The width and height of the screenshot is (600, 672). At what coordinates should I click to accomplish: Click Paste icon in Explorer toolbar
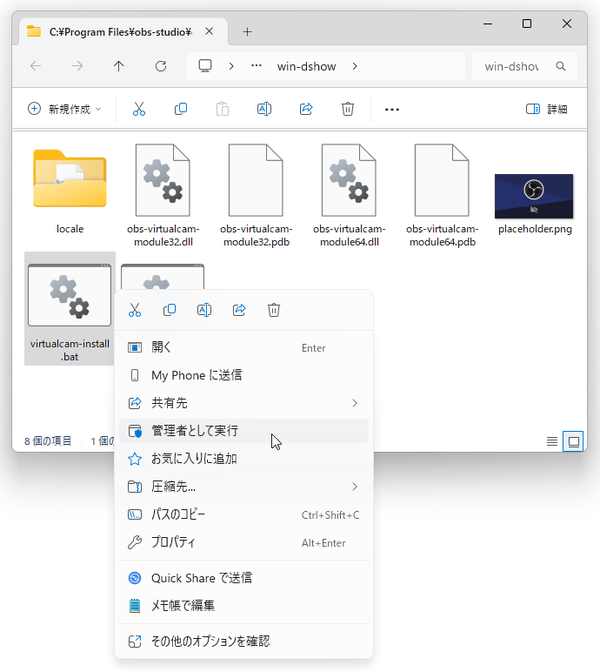coord(222,109)
